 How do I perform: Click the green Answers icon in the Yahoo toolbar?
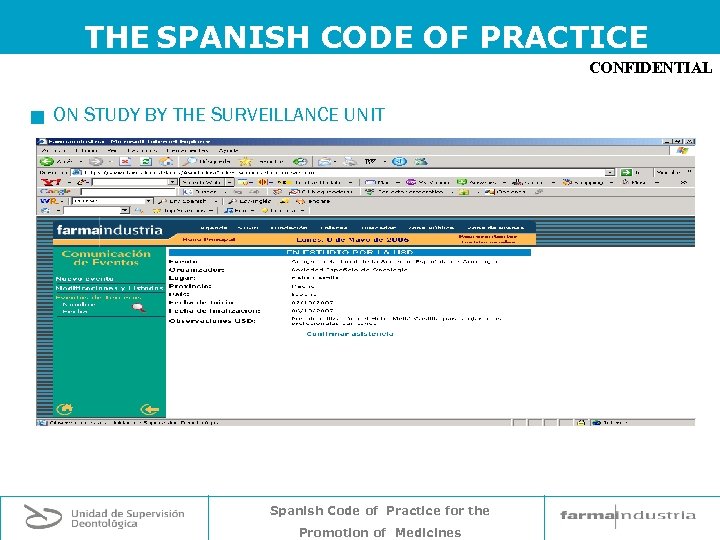click(x=461, y=182)
